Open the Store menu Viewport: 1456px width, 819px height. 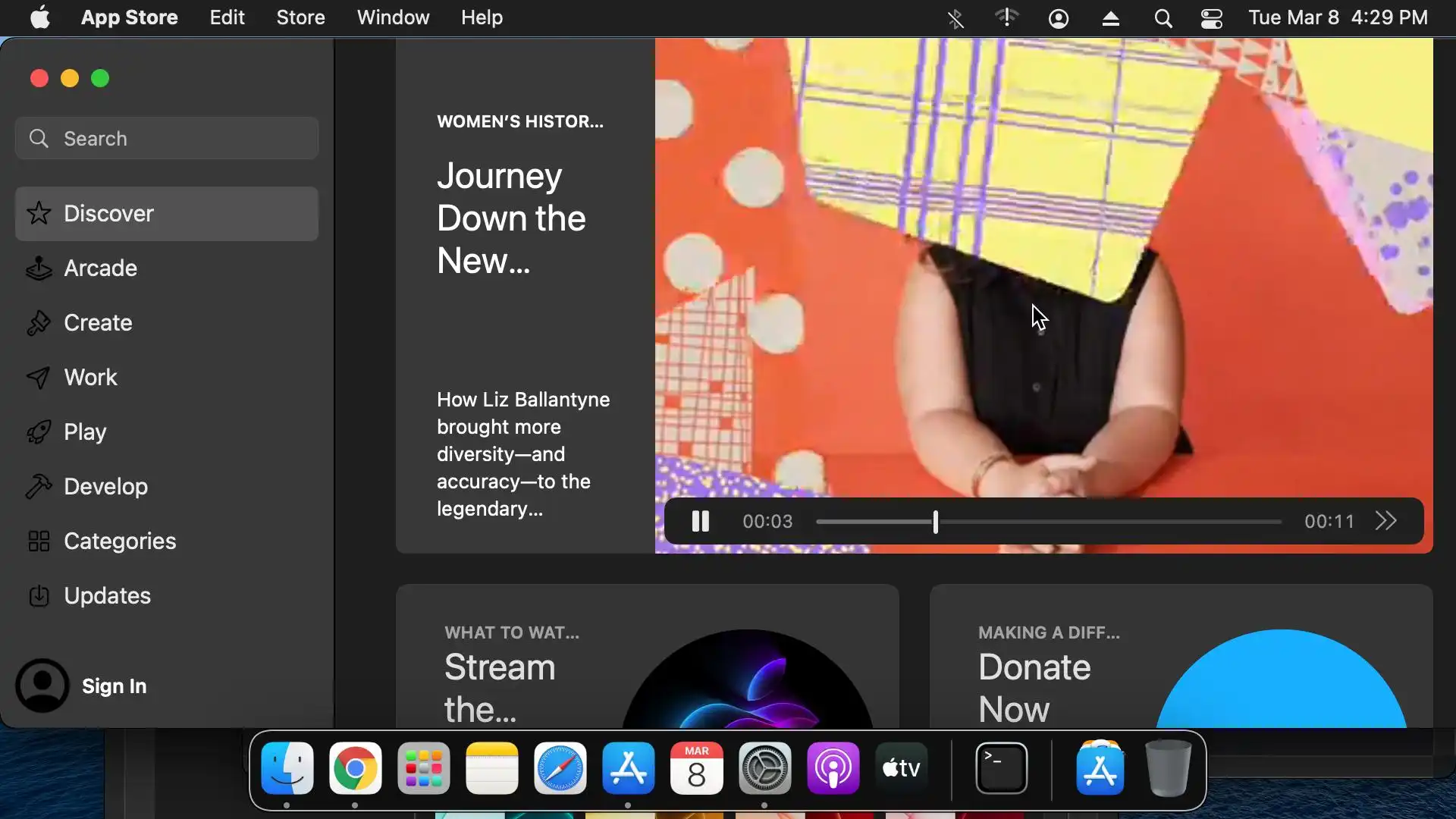point(300,17)
